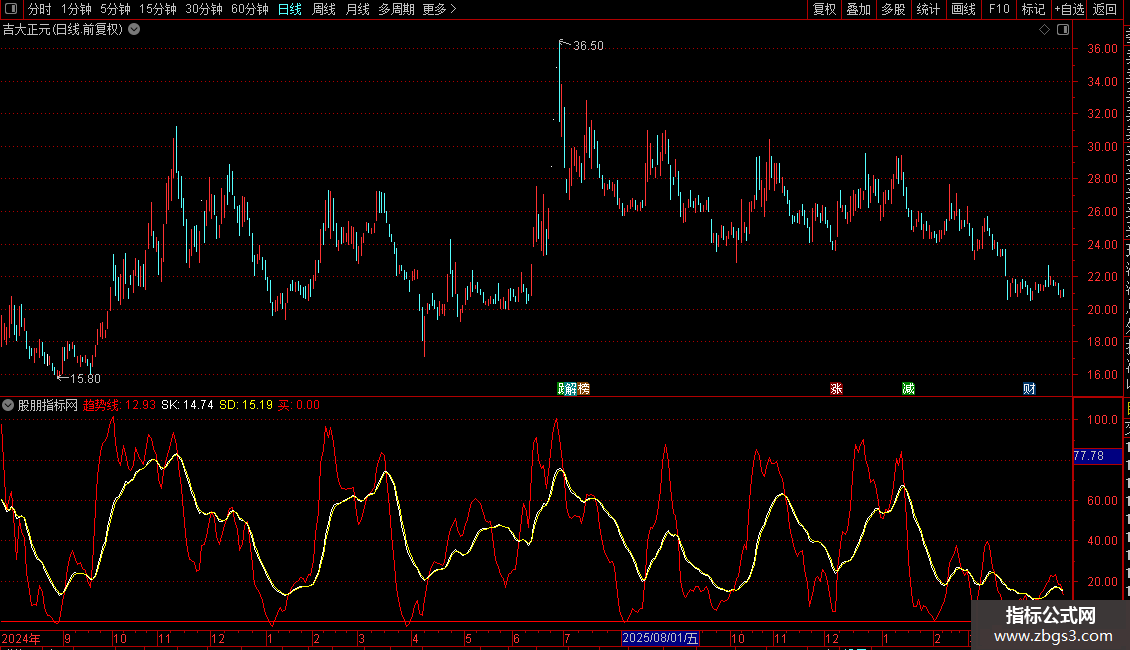Click the 36.50 high price label
Image resolution: width=1130 pixels, height=650 pixels.
point(588,46)
